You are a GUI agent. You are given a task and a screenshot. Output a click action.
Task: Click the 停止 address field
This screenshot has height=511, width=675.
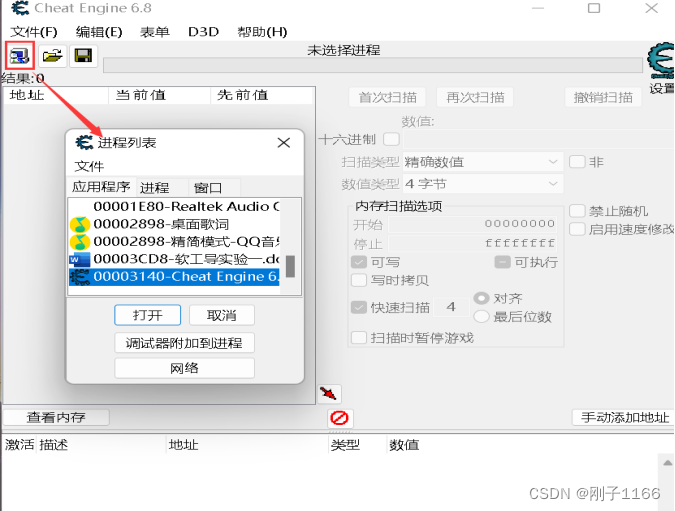tap(472, 243)
